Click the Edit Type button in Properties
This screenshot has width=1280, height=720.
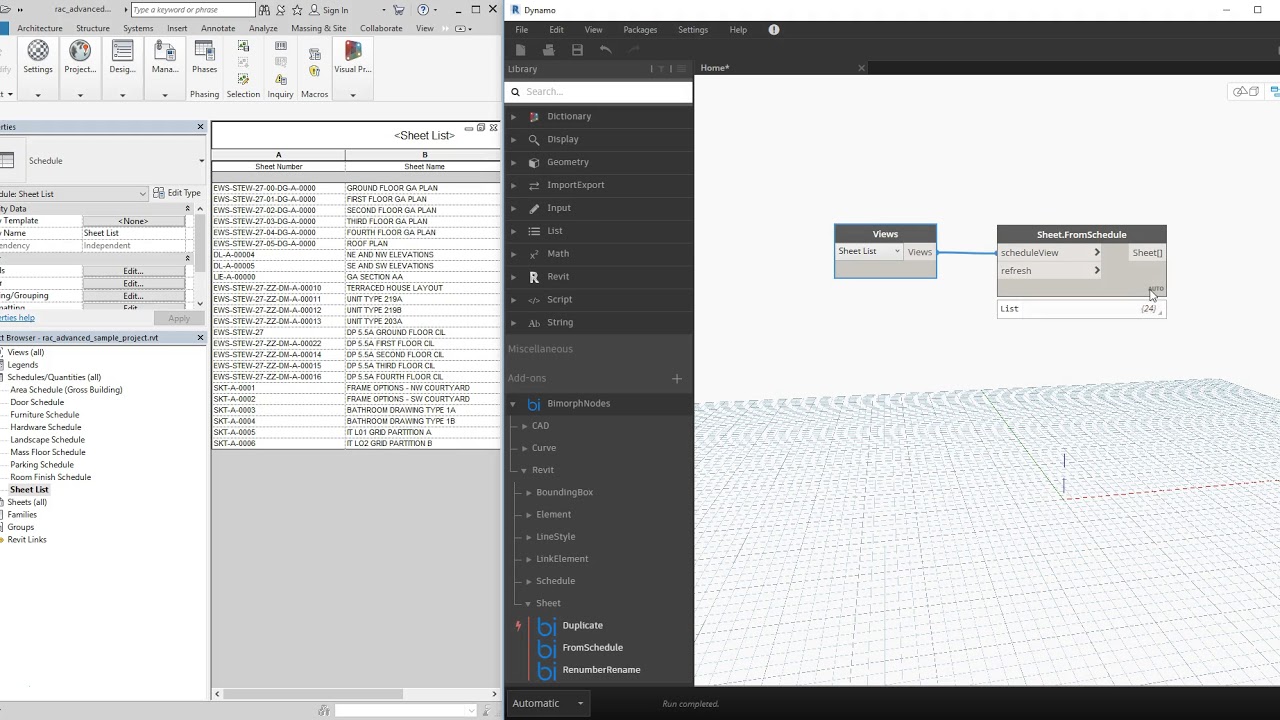pyautogui.click(x=177, y=193)
